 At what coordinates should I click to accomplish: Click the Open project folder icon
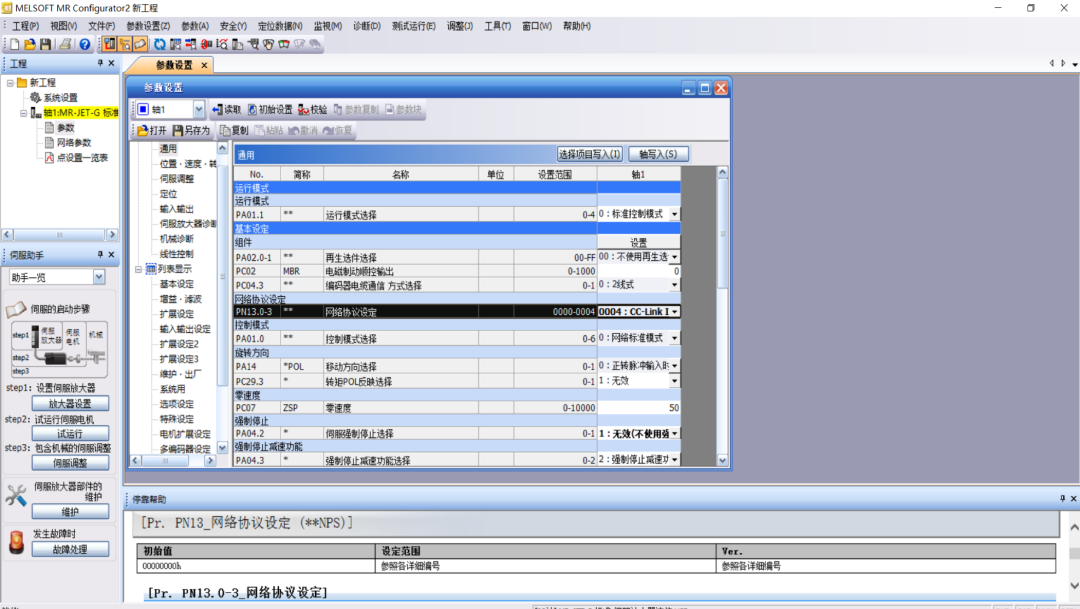click(x=30, y=44)
